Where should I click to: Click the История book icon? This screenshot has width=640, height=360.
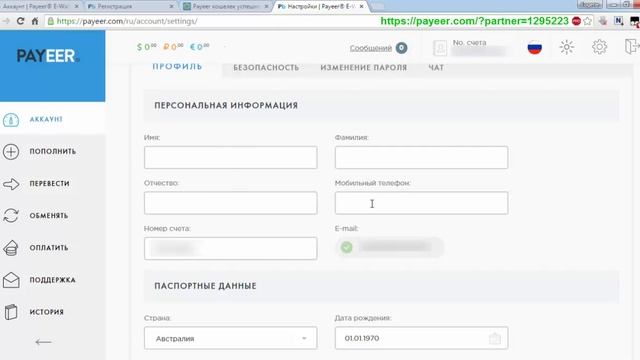(x=11, y=312)
